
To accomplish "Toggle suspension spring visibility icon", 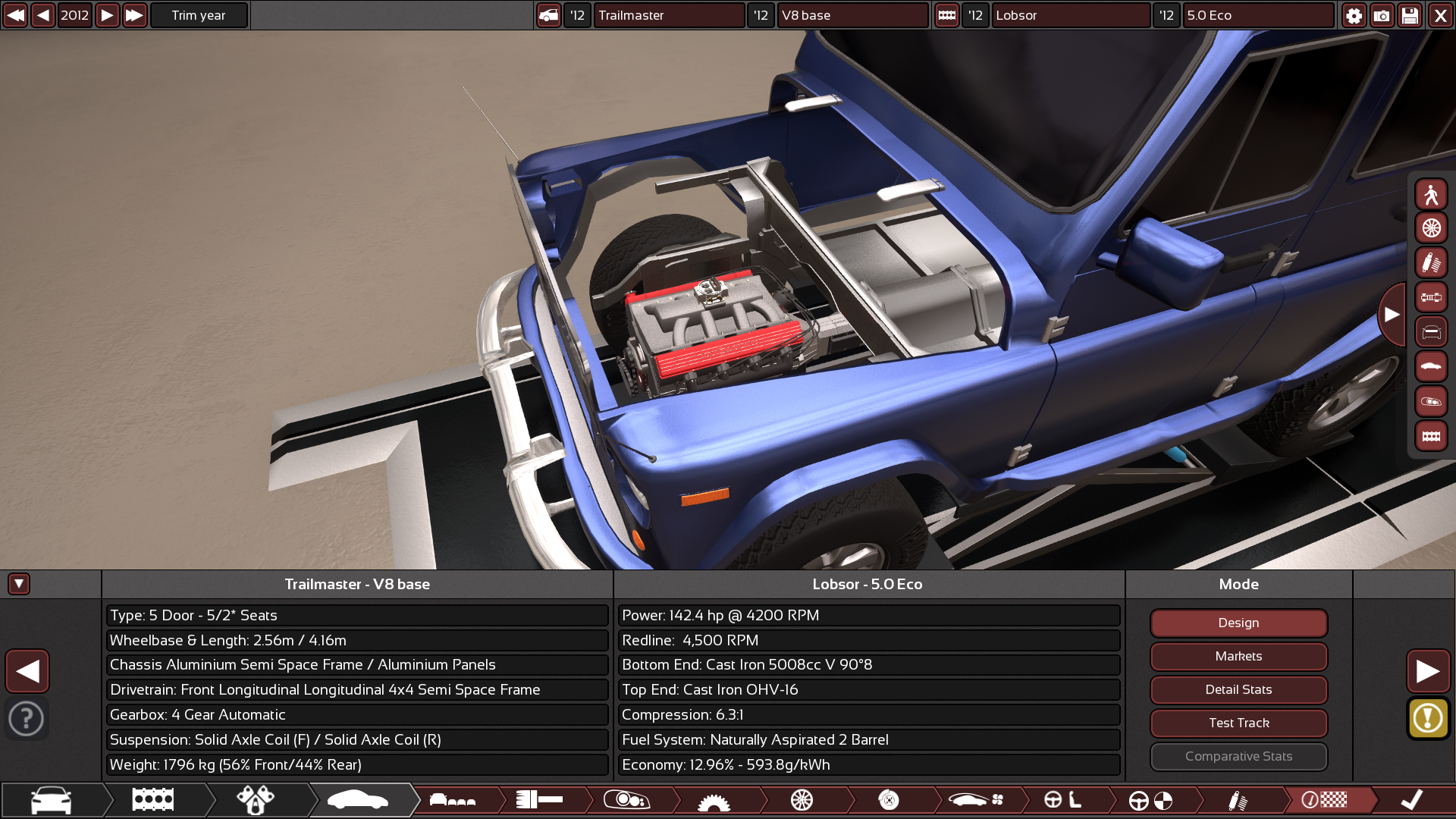I will 1430,263.
